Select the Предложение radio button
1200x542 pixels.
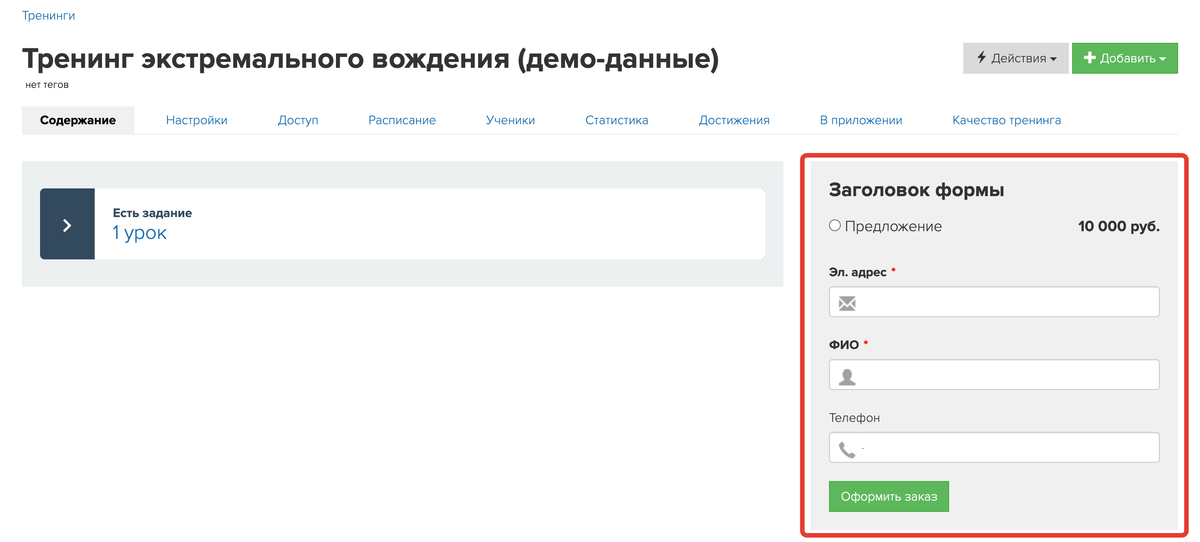835,226
